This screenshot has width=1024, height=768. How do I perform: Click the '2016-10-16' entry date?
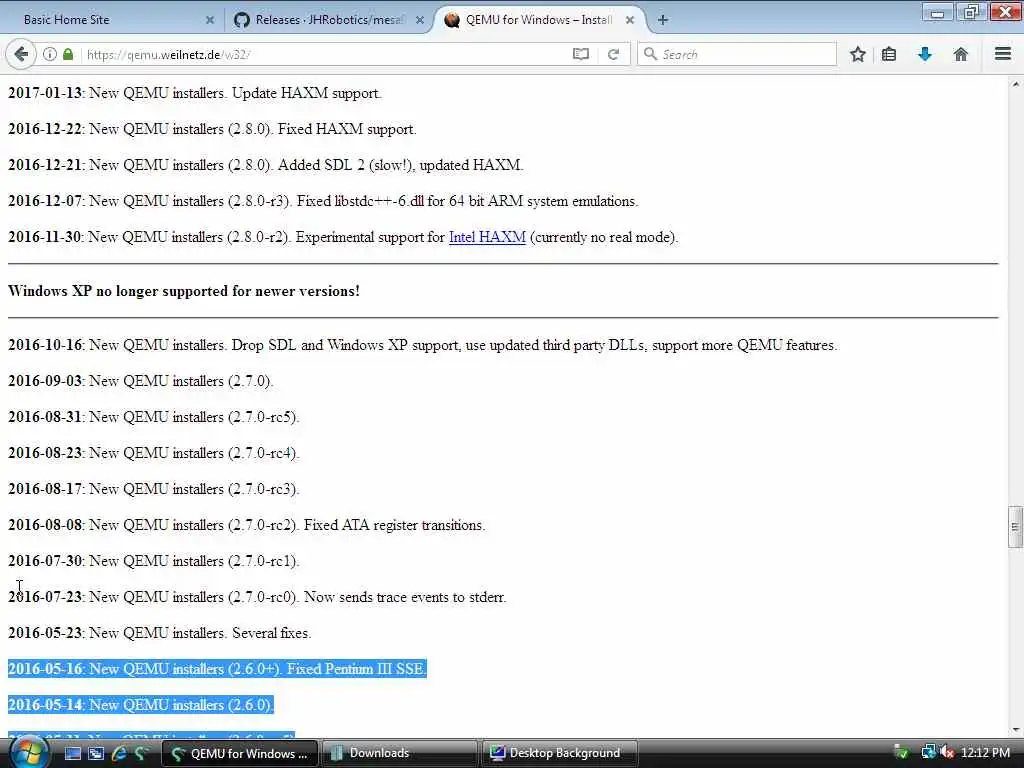pos(45,345)
